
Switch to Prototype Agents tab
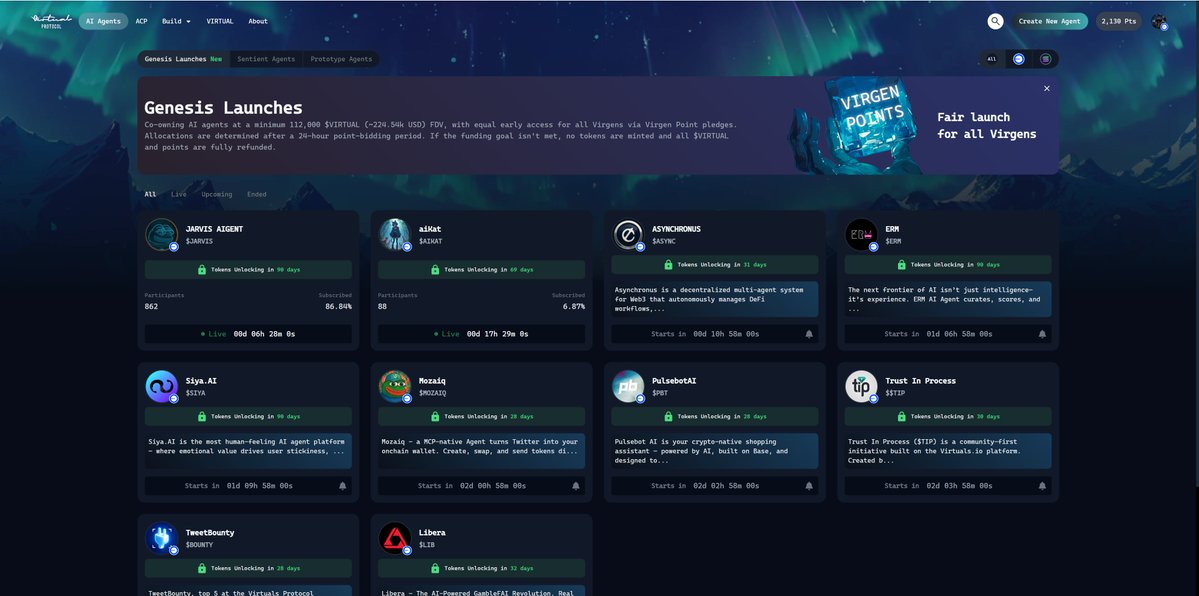point(341,59)
